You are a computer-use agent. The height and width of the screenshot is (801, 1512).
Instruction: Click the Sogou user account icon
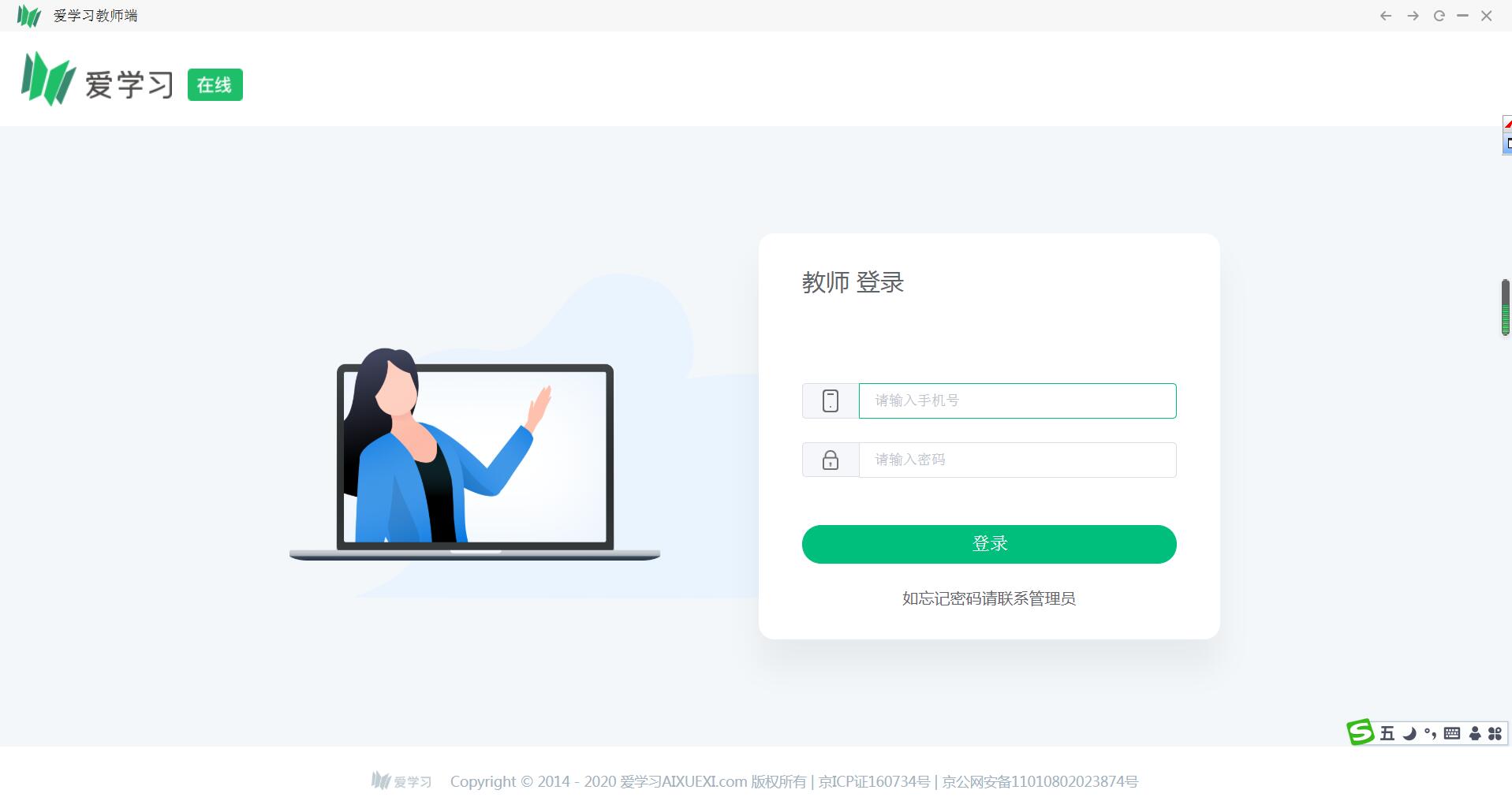point(1474,733)
